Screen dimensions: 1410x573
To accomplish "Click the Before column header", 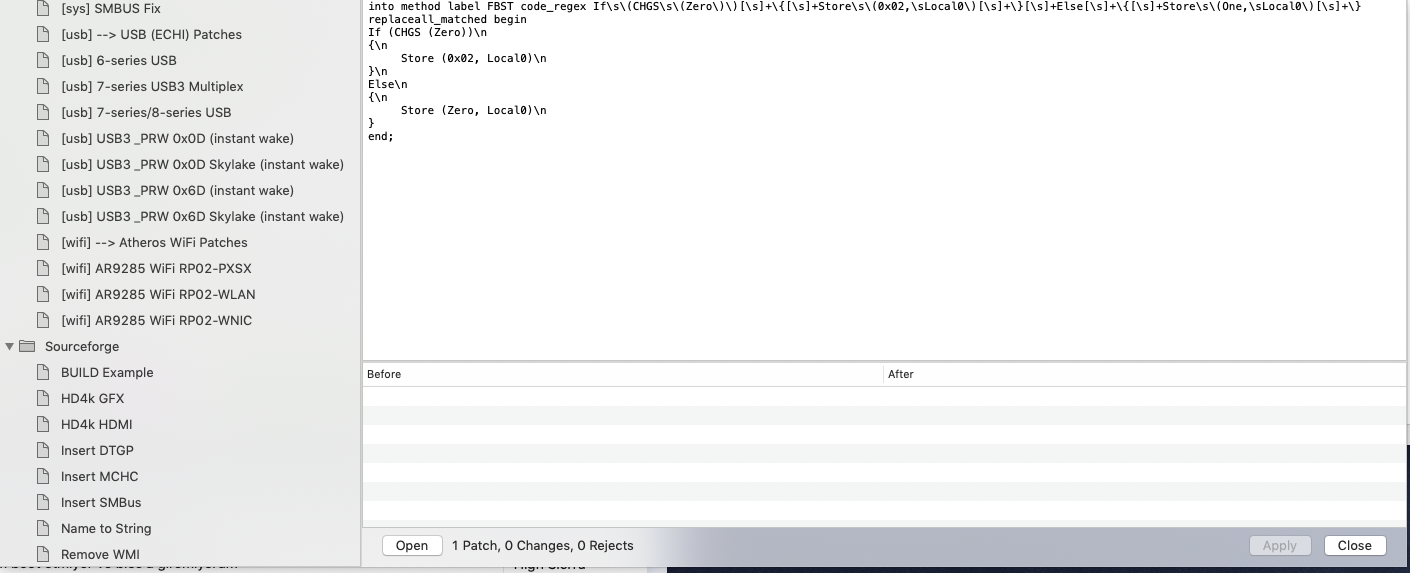I will (620, 374).
